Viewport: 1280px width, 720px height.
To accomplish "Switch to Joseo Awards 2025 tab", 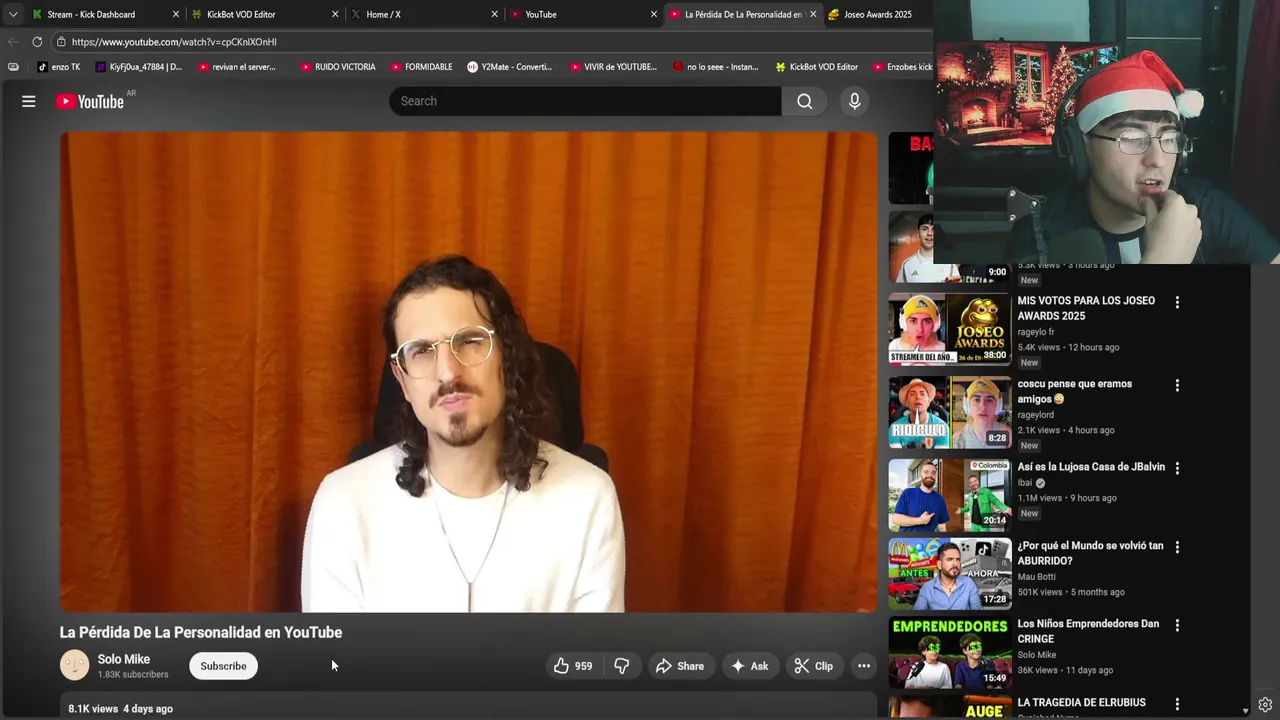I will [877, 14].
